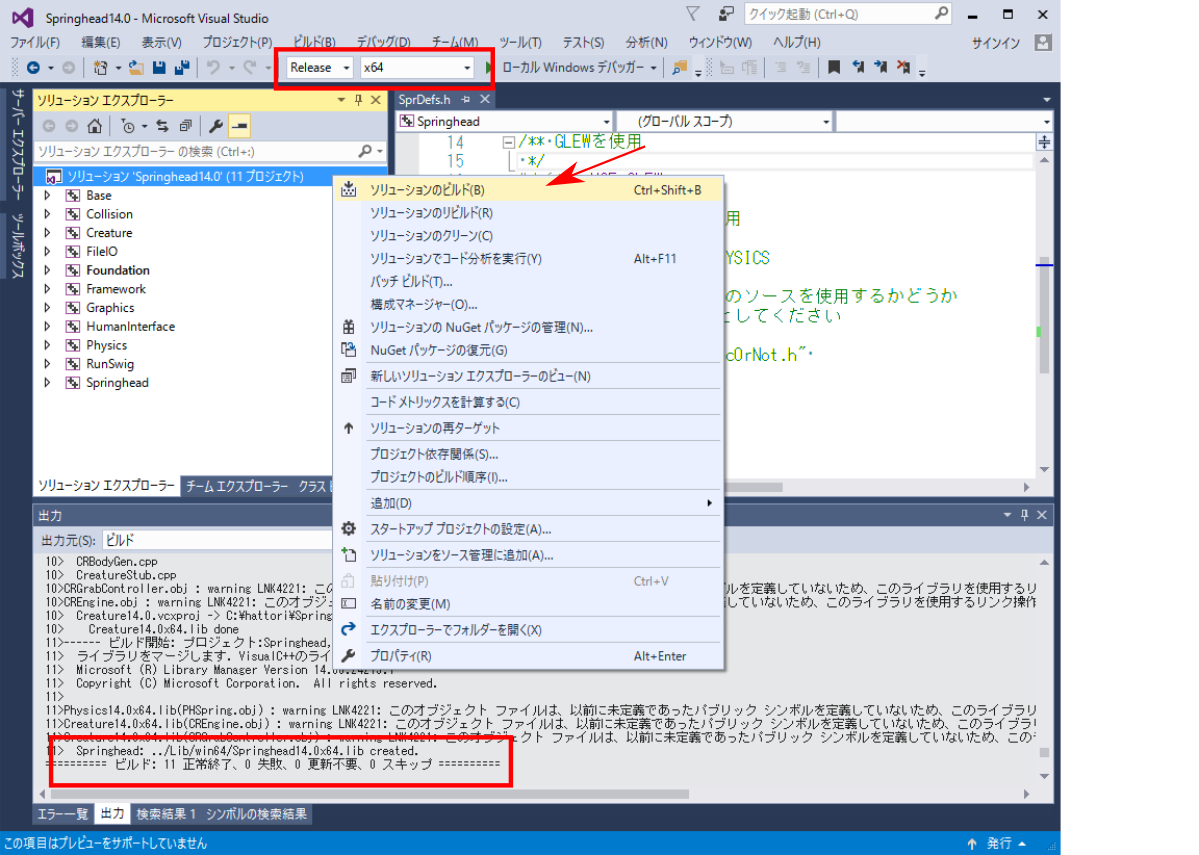The image size is (1199, 855).
Task: Switch to the エラー一覧 tab
Action: (x=63, y=814)
